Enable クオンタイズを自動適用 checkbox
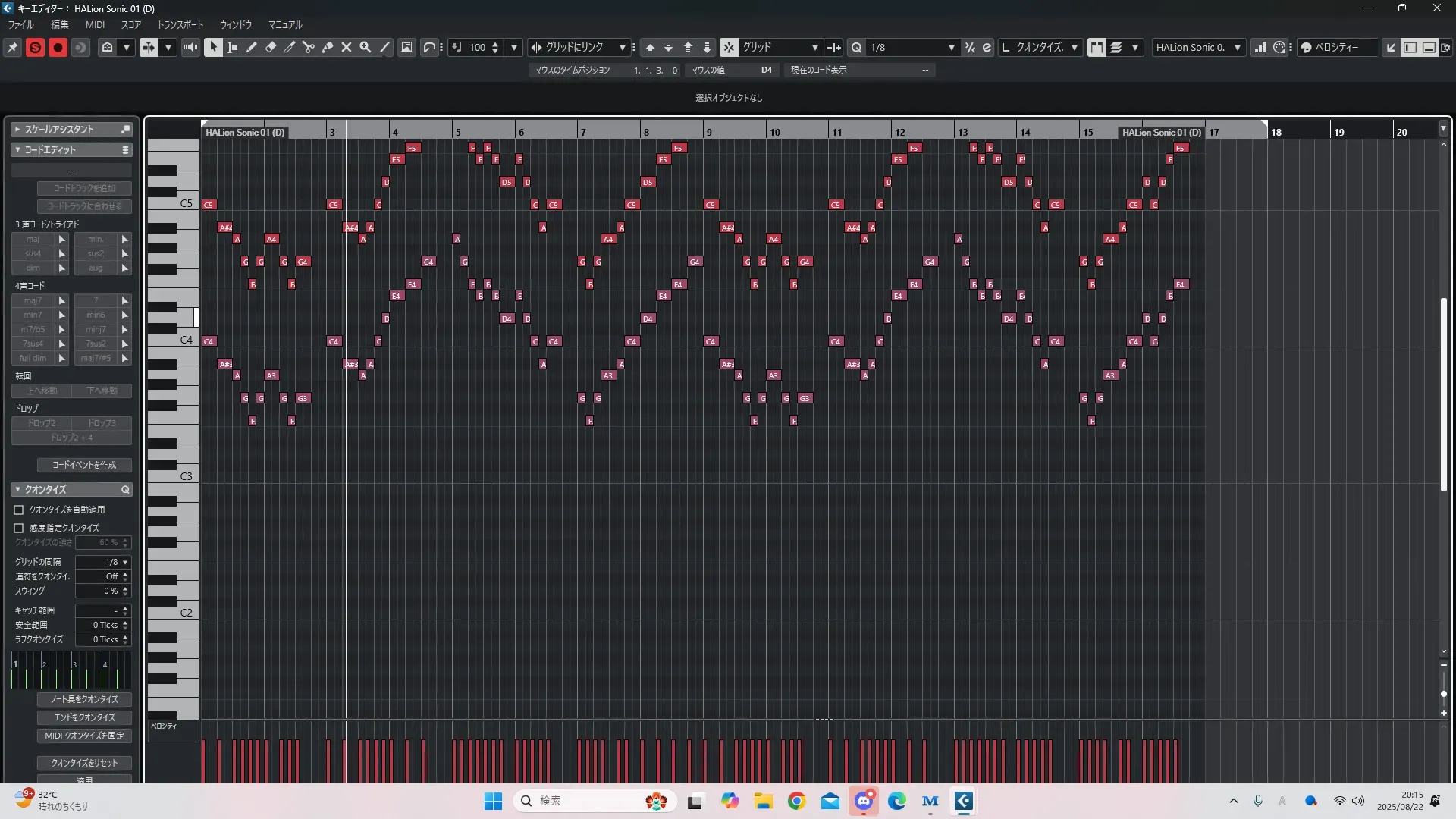Screen dimensions: 1456x819 [19, 510]
